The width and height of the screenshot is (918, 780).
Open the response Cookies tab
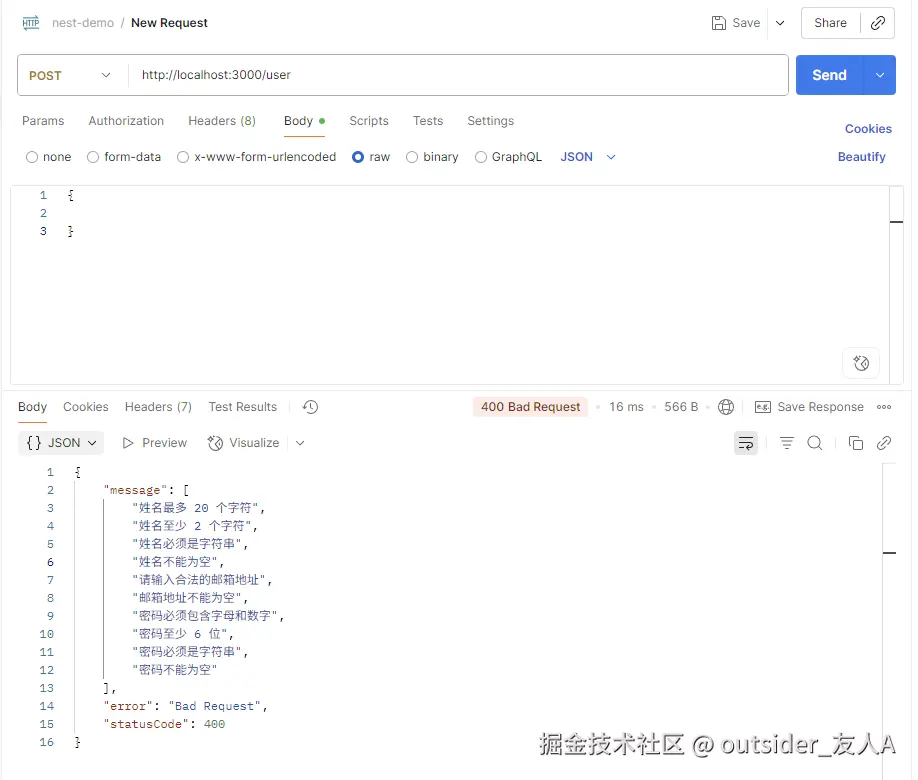point(85,407)
